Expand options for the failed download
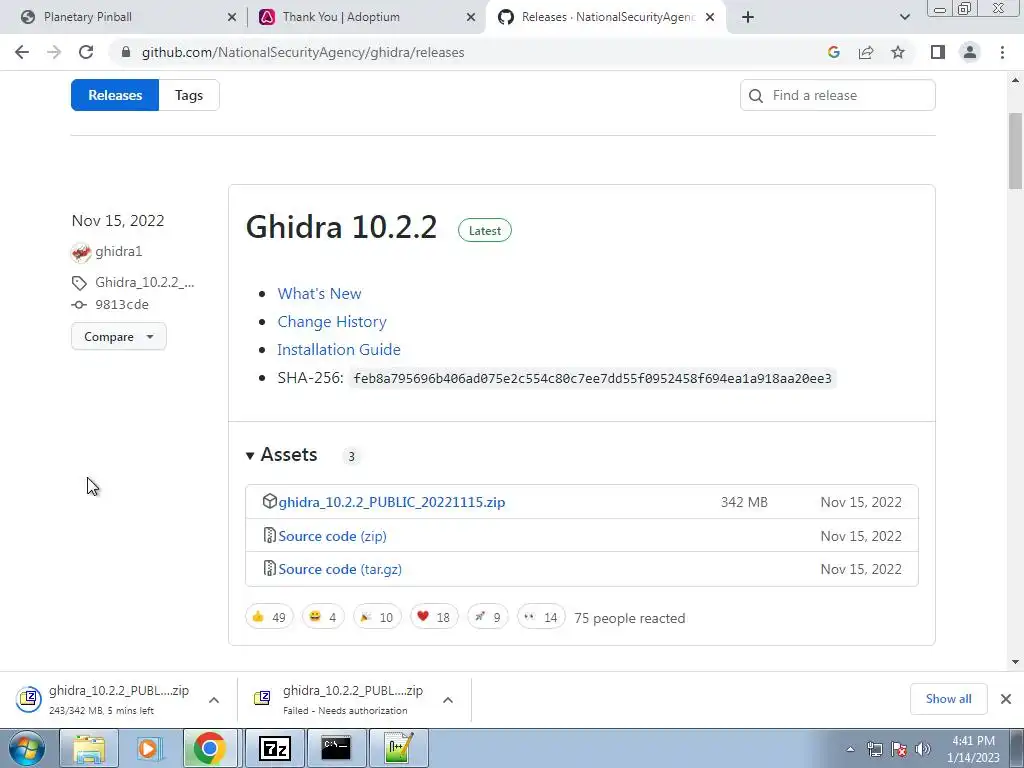This screenshot has height=768, width=1024. [x=448, y=700]
